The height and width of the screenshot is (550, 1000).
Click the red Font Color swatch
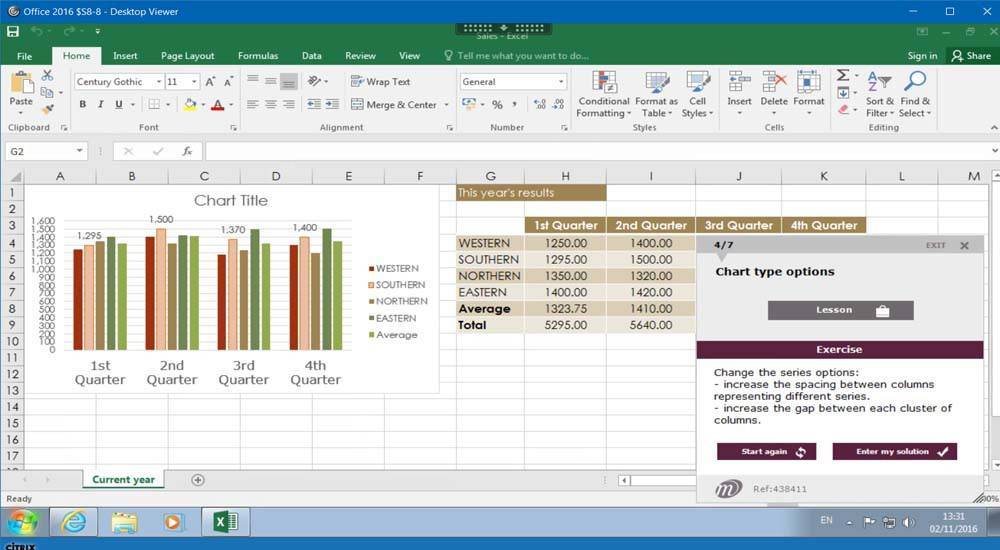click(x=217, y=104)
